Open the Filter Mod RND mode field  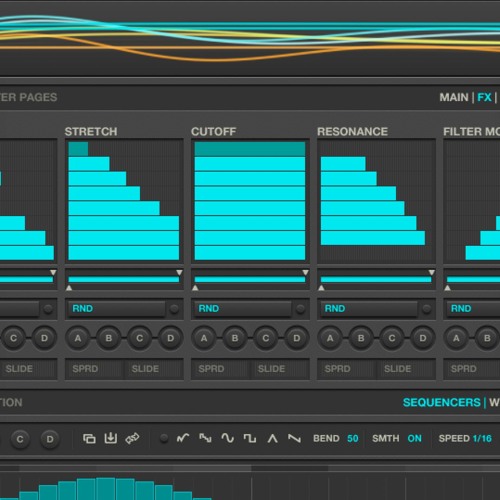click(473, 309)
